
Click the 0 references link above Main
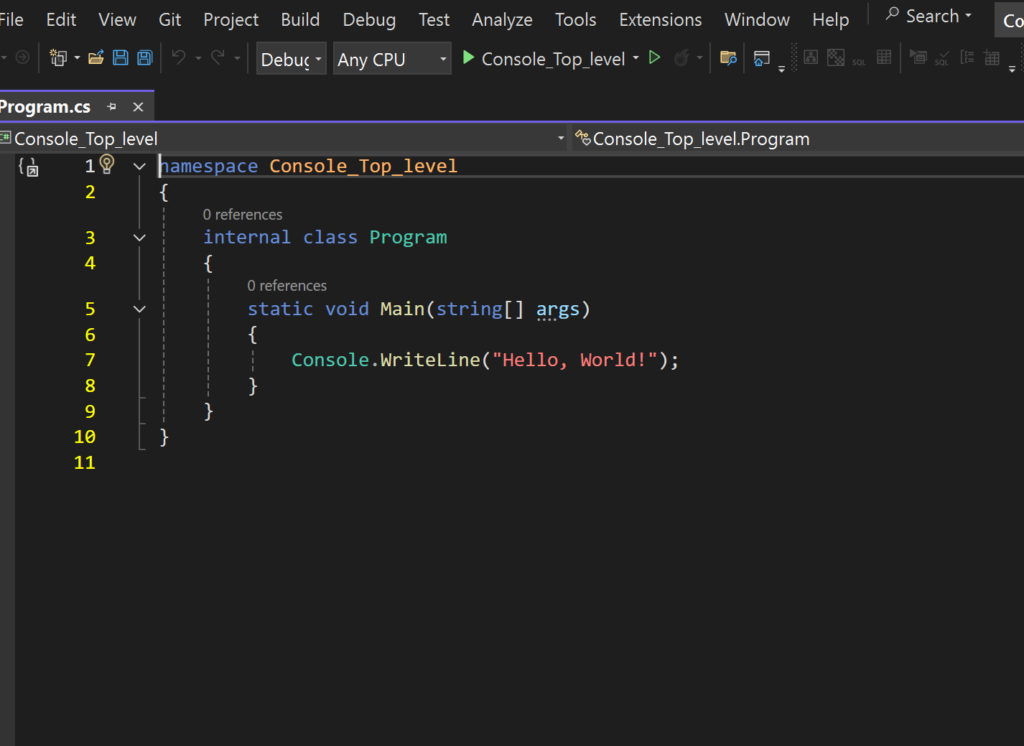(x=287, y=286)
